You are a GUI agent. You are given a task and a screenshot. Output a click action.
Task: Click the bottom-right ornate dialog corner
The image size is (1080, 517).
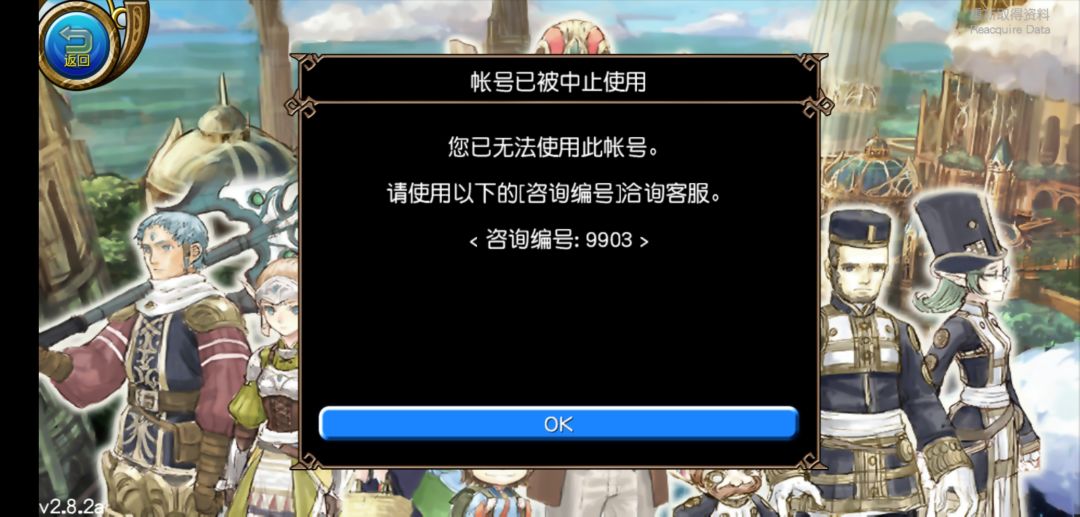pos(812,460)
